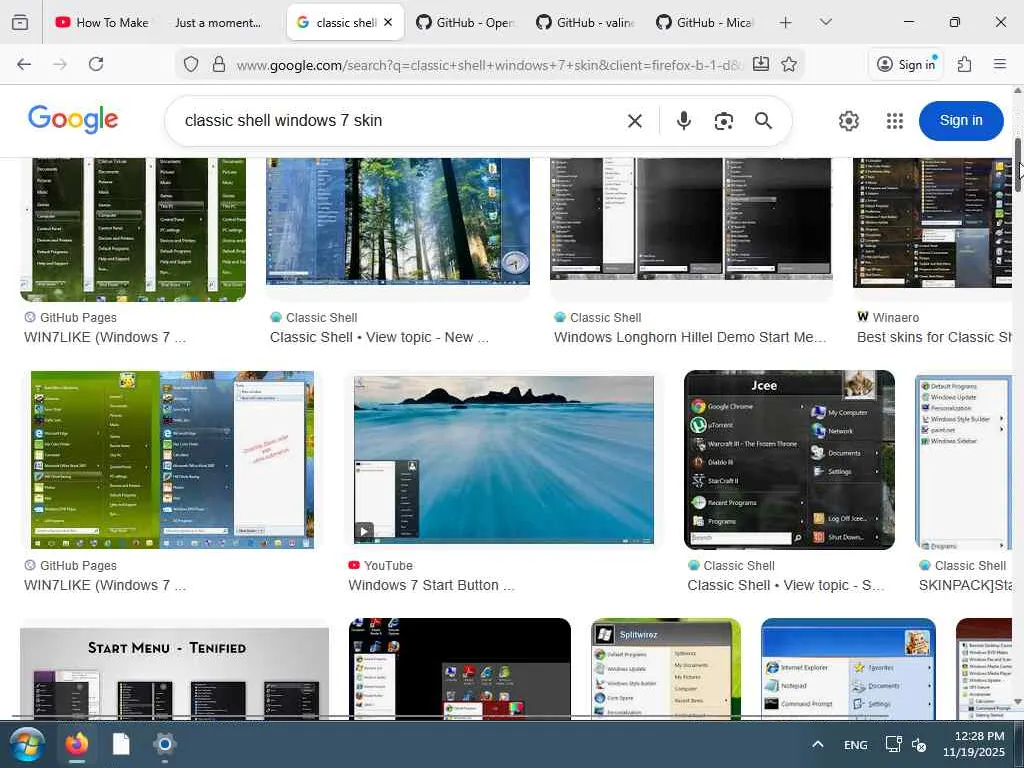Open Internet Explorer Notepad start menu thumbnail
The width and height of the screenshot is (1024, 768).
click(x=848, y=669)
